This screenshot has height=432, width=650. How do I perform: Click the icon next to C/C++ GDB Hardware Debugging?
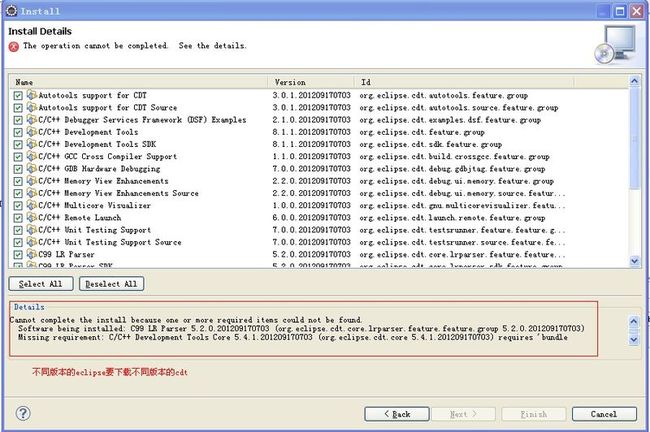32,168
